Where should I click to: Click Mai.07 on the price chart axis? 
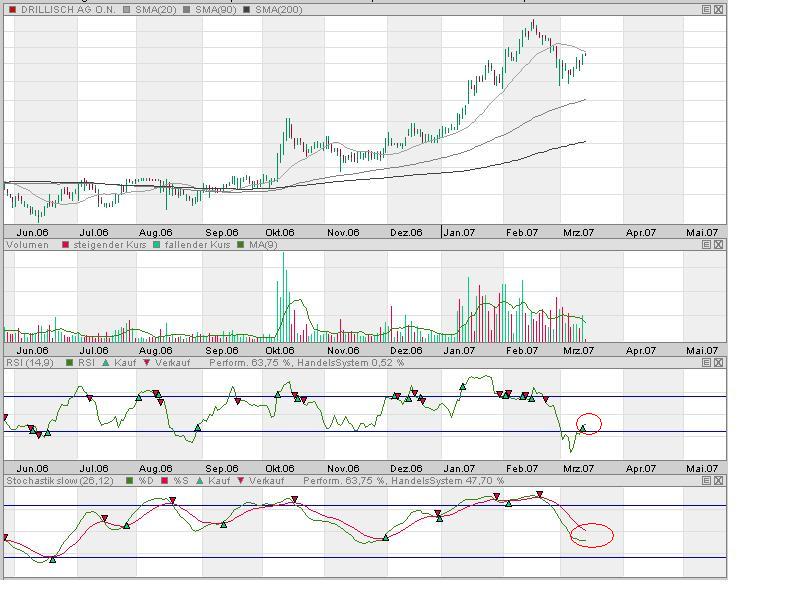pos(702,233)
